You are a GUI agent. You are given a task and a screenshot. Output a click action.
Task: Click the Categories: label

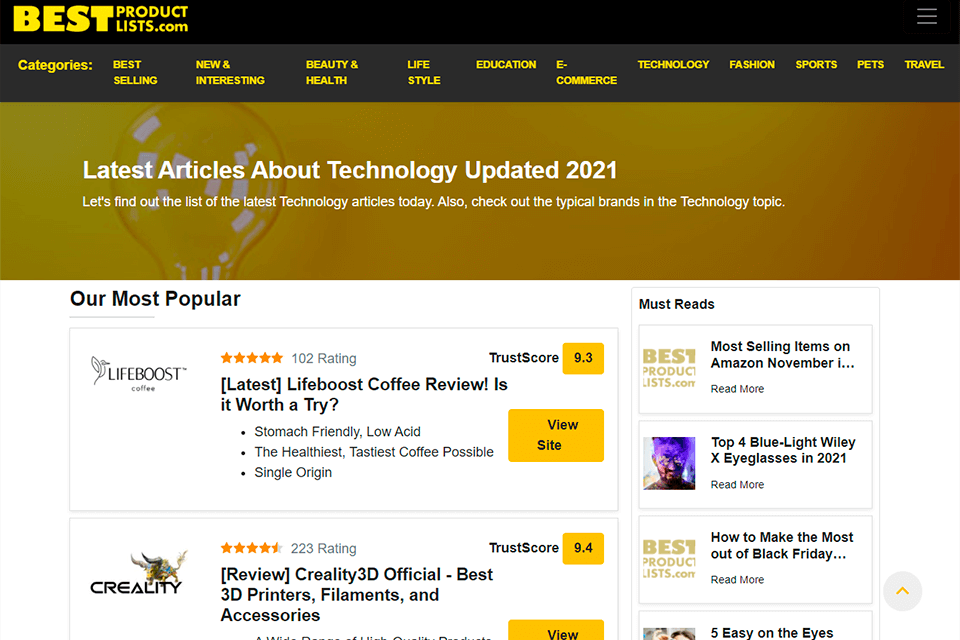pos(55,65)
